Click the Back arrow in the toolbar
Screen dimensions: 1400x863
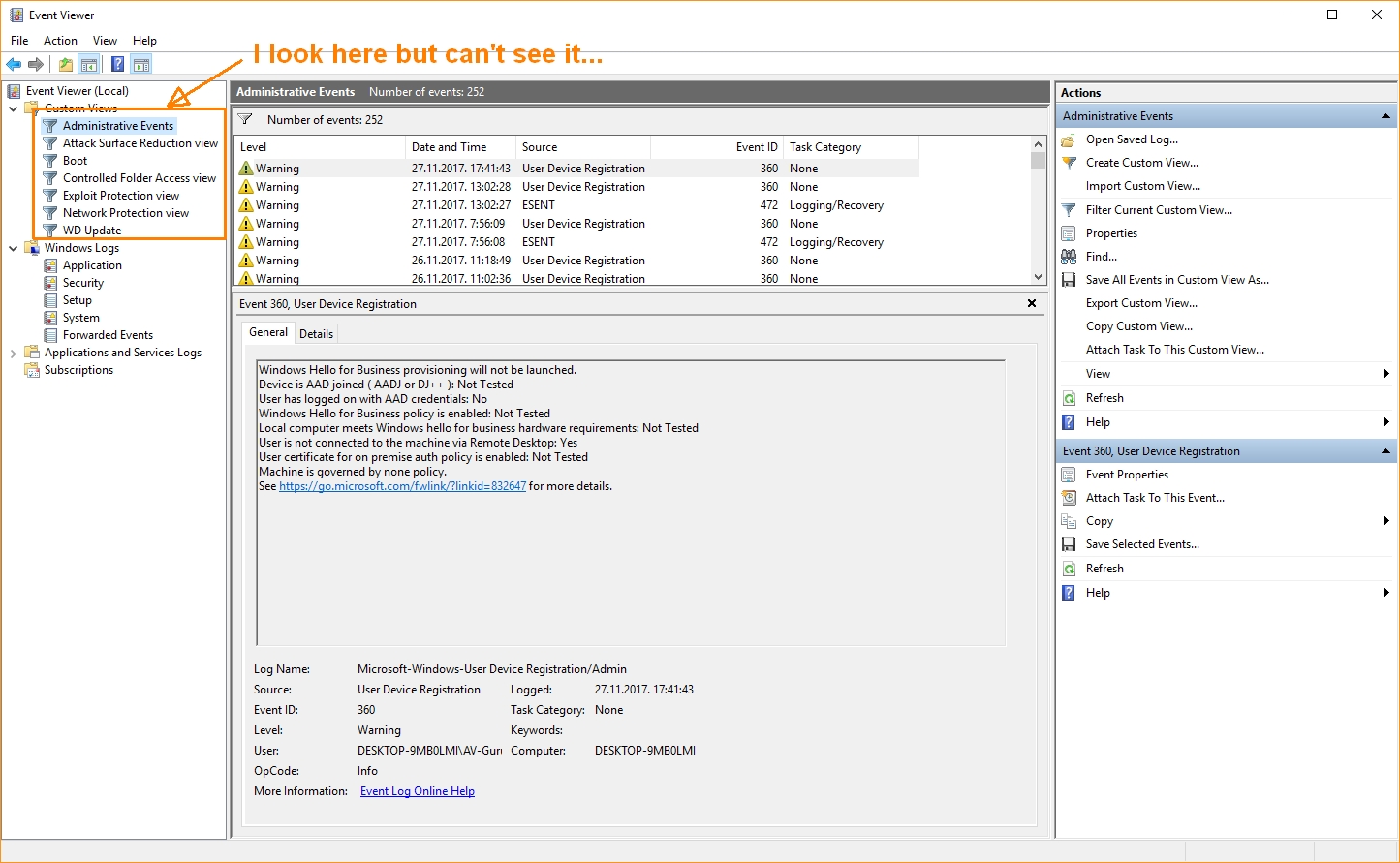pyautogui.click(x=14, y=65)
